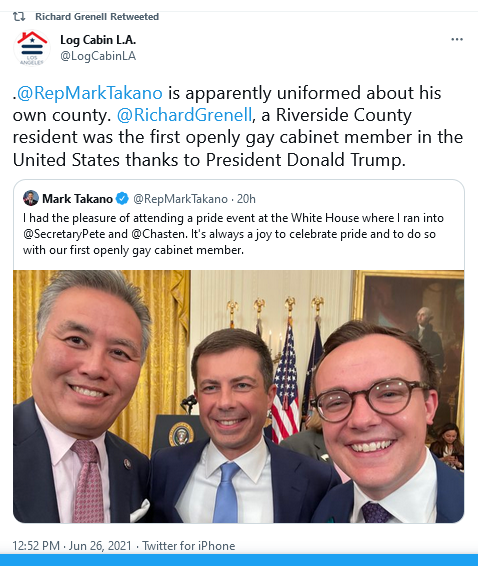Open the @RichardGrenell mention link
The height and width of the screenshot is (566, 478).
(x=184, y=115)
